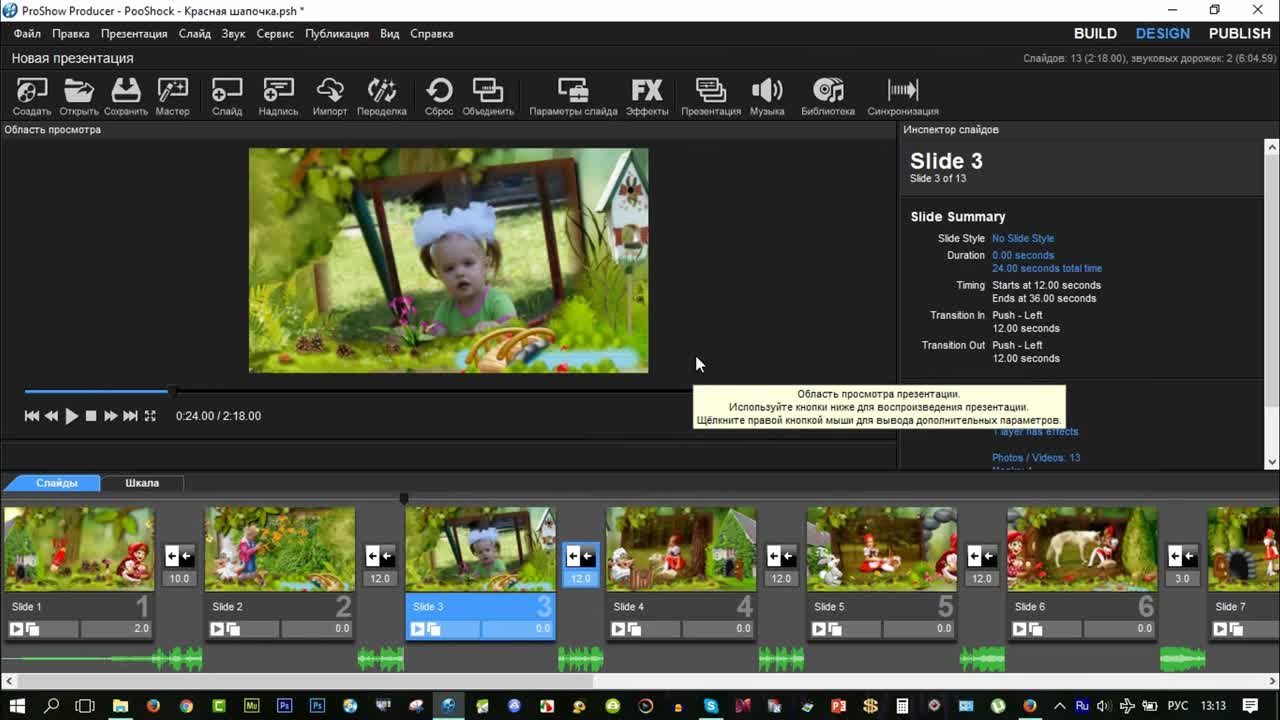The image size is (1280, 720).
Task: Open Task View in taskbar
Action: pyautogui.click(x=85, y=706)
